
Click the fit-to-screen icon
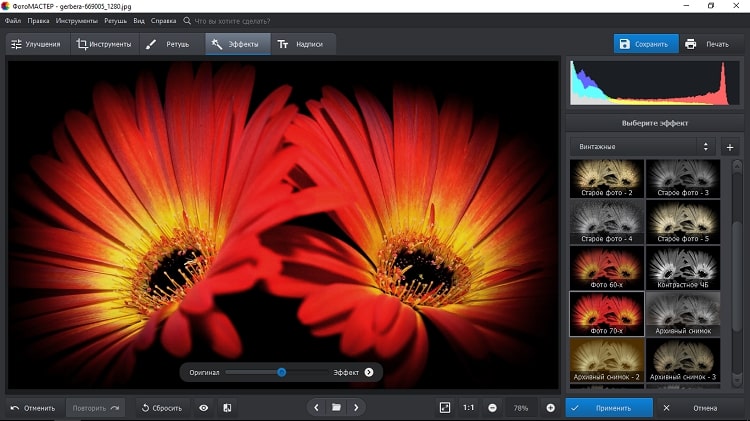coord(445,408)
